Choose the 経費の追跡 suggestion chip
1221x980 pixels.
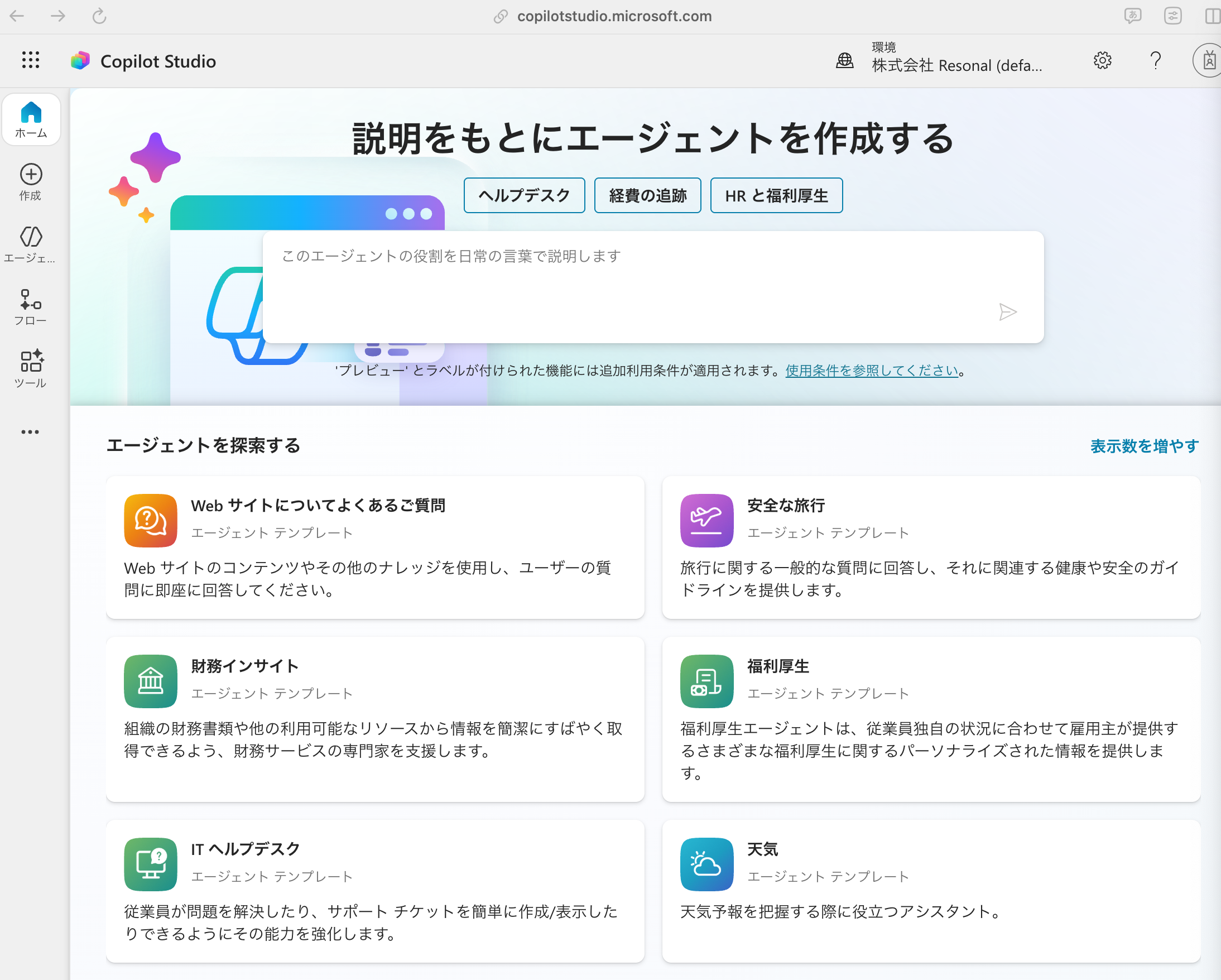click(647, 195)
